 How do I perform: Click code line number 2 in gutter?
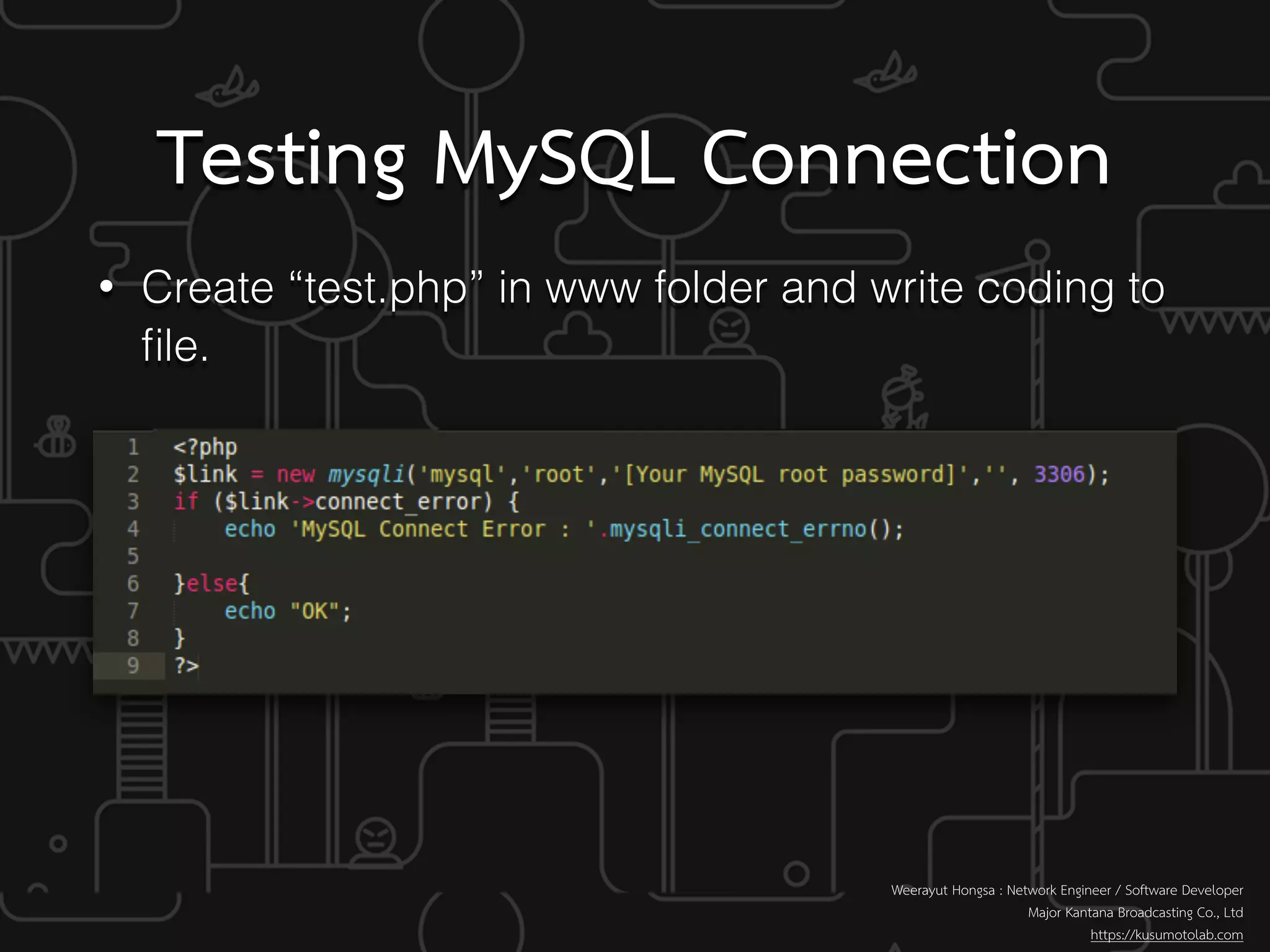click(x=133, y=474)
